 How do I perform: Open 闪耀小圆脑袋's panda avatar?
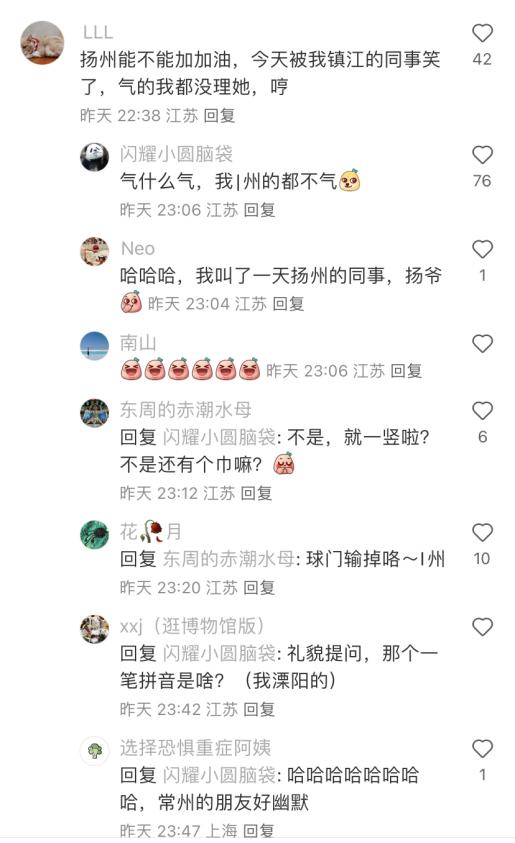[95, 157]
